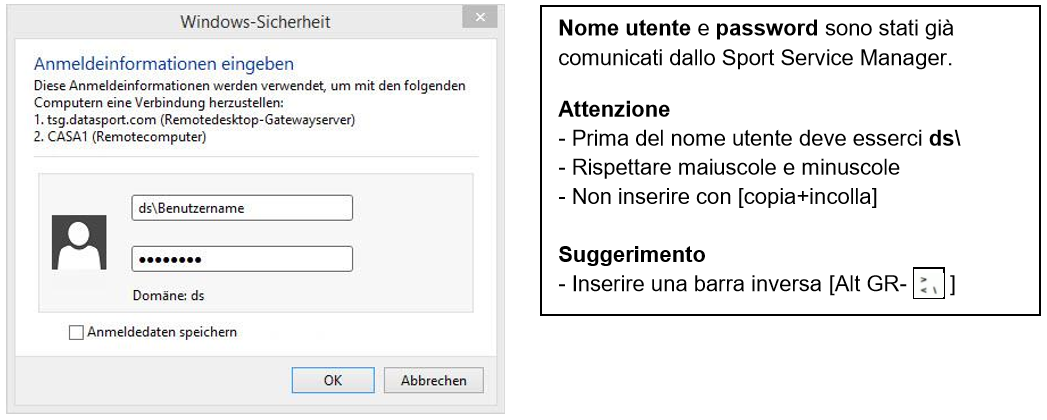The width and height of the screenshot is (1047, 420).
Task: Enable the Anmeldedaten speichern checkbox
Action: point(77,333)
